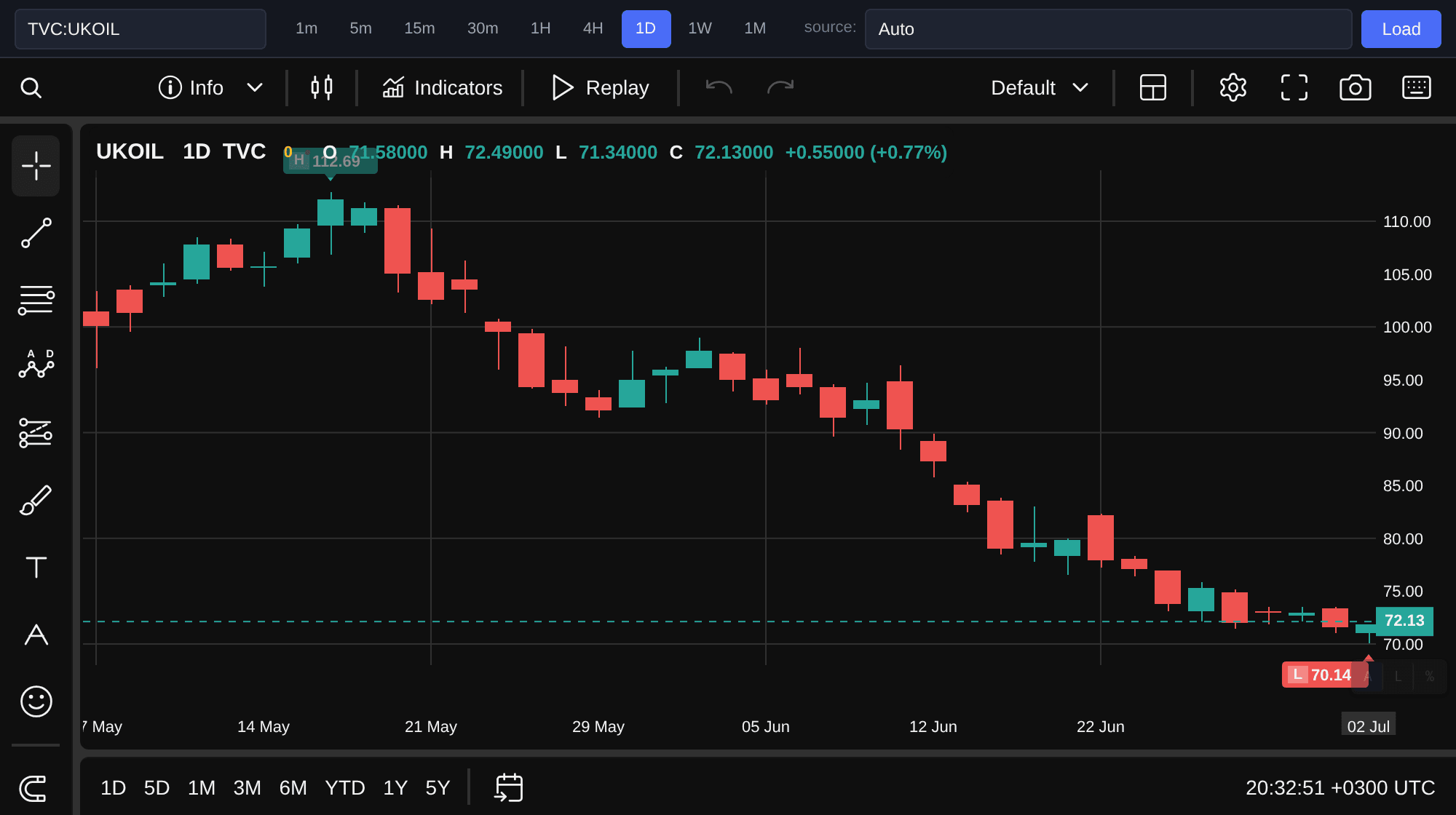The image size is (1456, 815).
Task: Switch to the 30m timeframe
Action: coord(483,28)
